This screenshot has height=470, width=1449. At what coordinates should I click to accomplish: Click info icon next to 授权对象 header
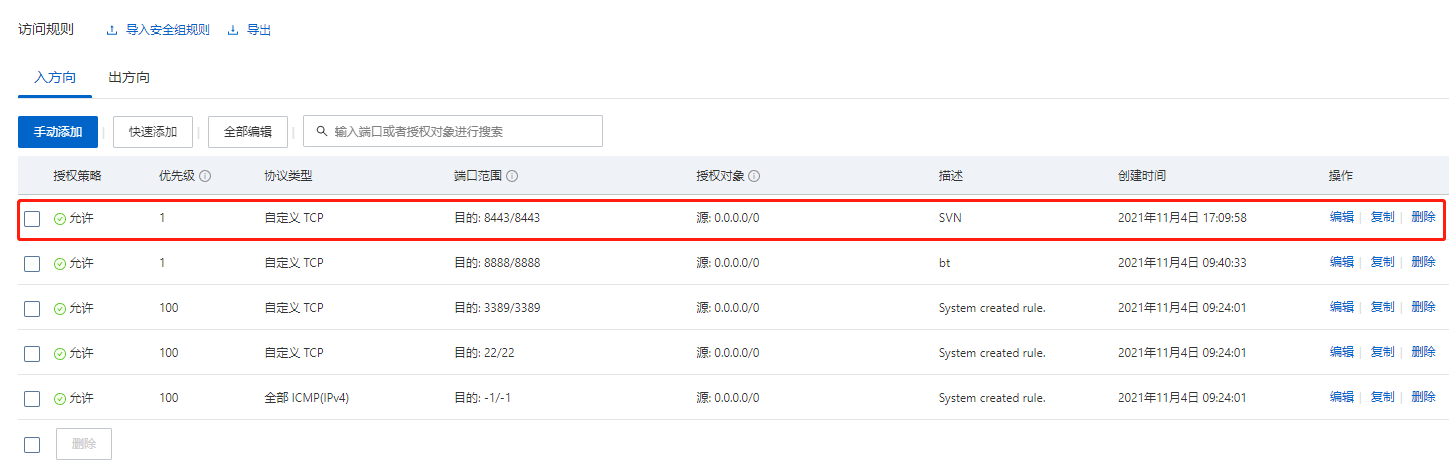pos(754,176)
